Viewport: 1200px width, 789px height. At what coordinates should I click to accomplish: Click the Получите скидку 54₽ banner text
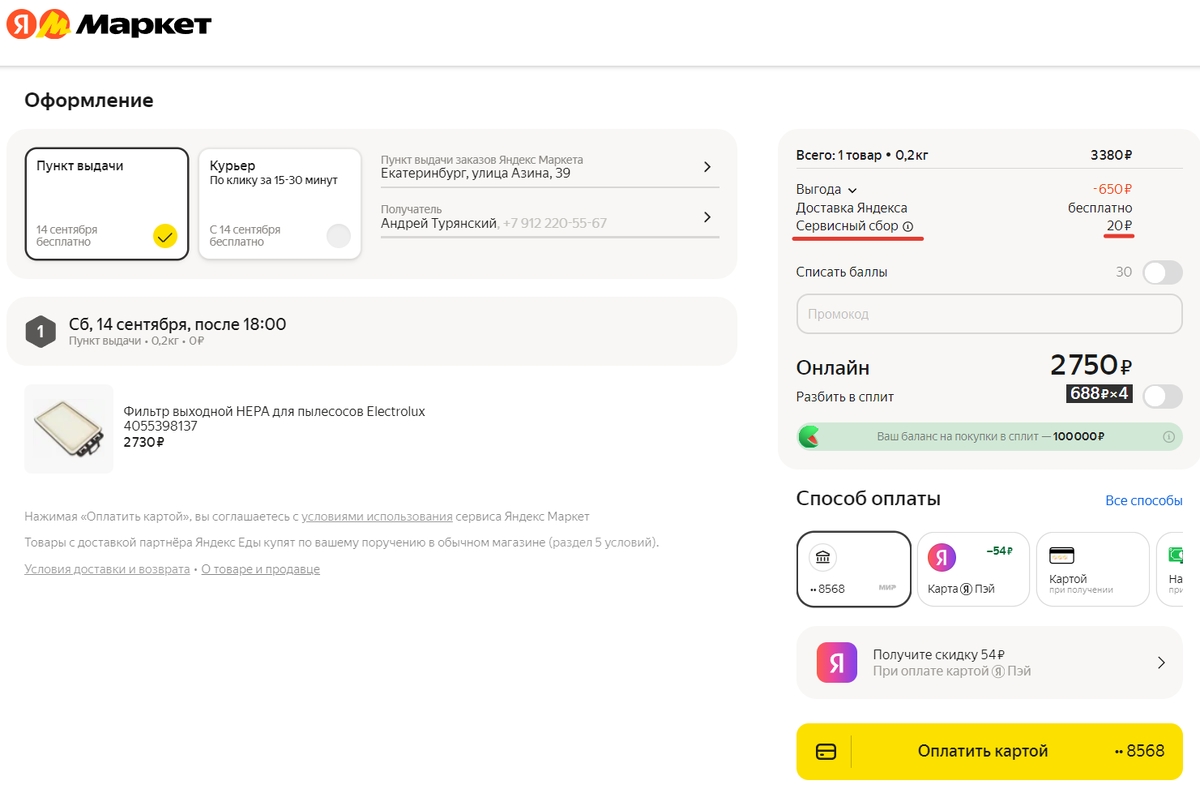[939, 654]
